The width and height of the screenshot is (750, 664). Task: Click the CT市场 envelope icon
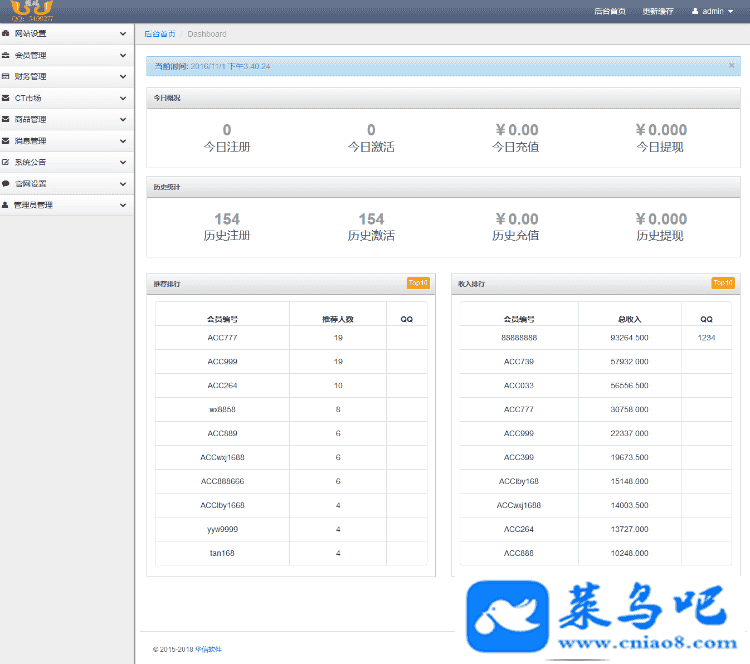point(6,98)
